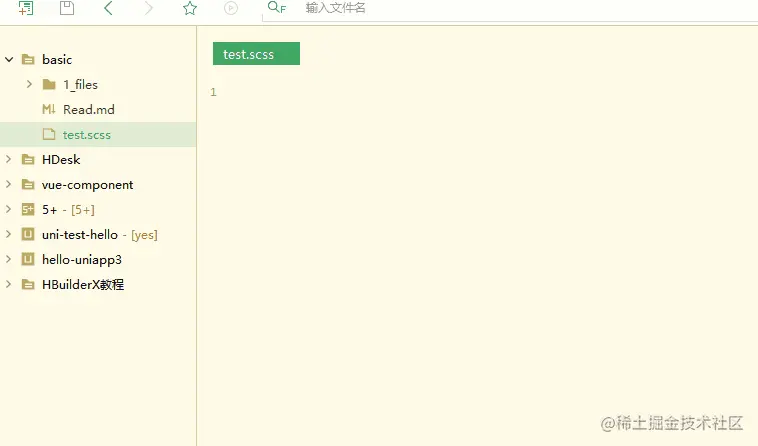Click the star bookmark icon

click(190, 8)
